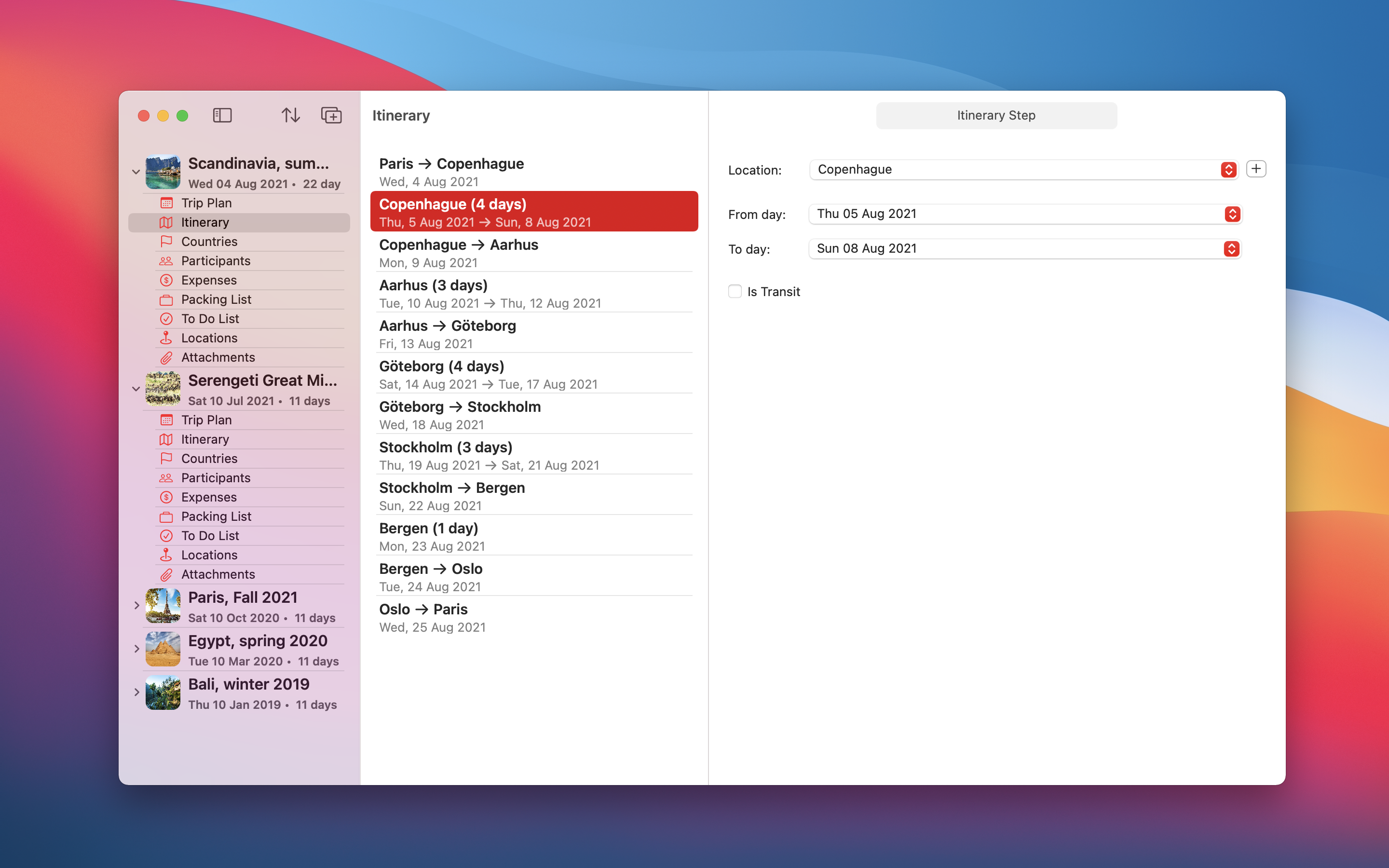Enable the Is Transit checkbox
Viewport: 1389px width, 868px height.
point(735,292)
